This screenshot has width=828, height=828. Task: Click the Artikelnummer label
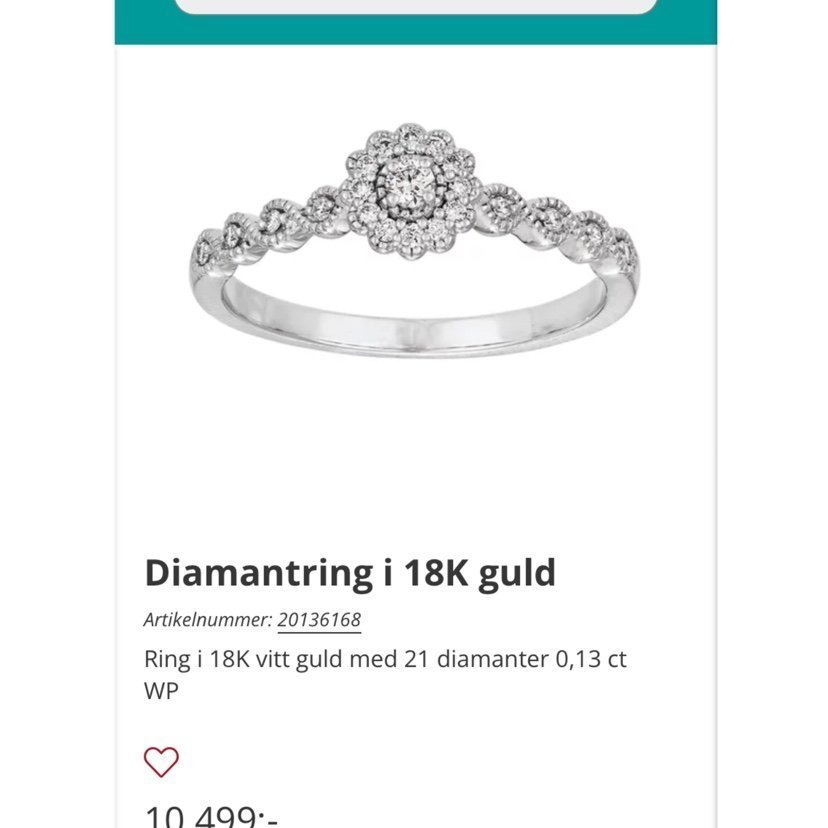(x=208, y=620)
